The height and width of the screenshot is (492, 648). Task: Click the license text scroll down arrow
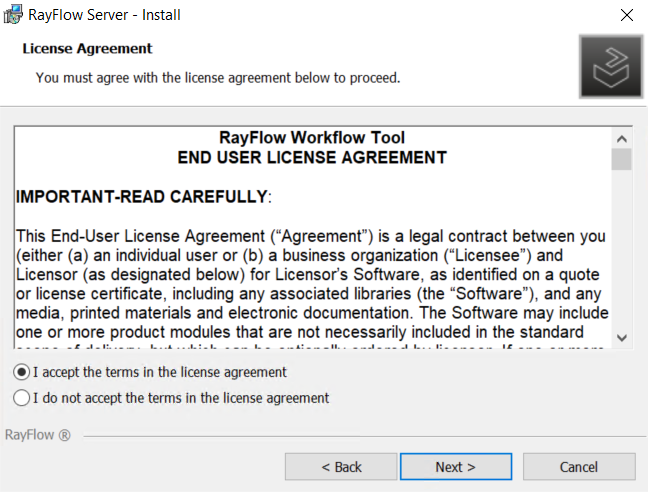[x=622, y=338]
